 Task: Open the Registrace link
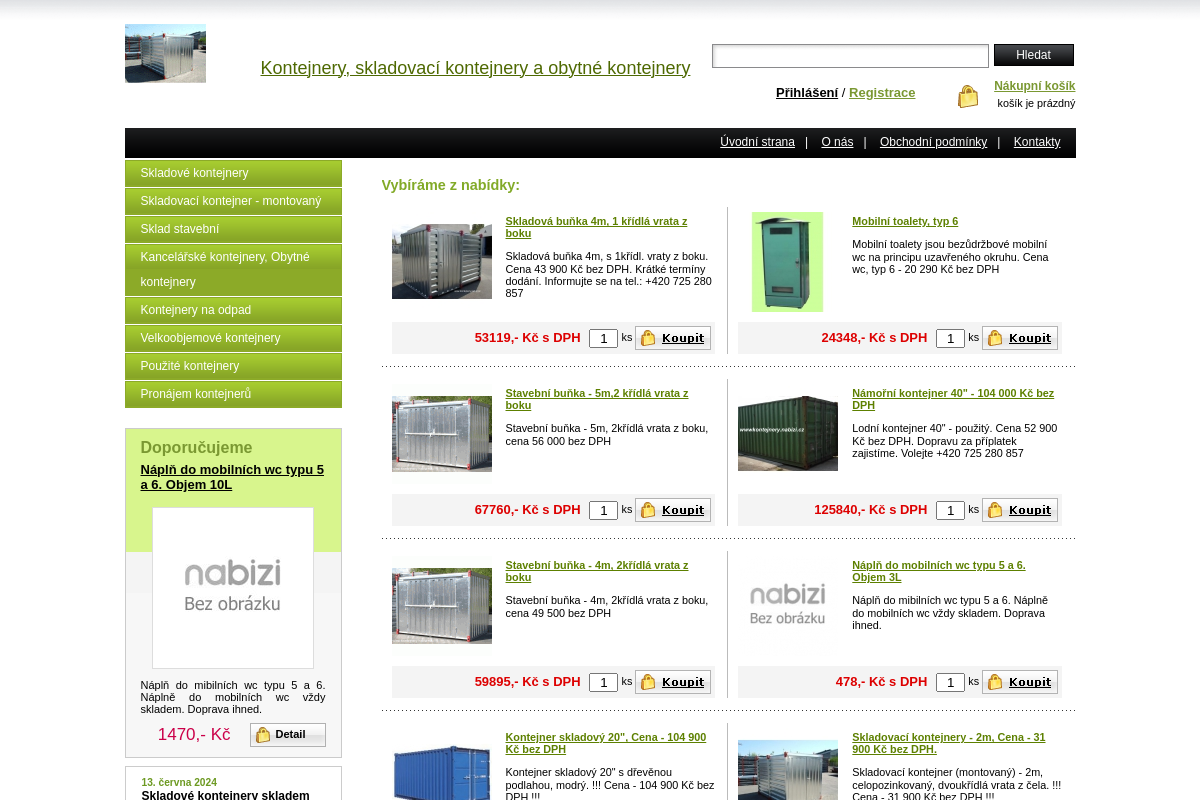click(x=881, y=93)
